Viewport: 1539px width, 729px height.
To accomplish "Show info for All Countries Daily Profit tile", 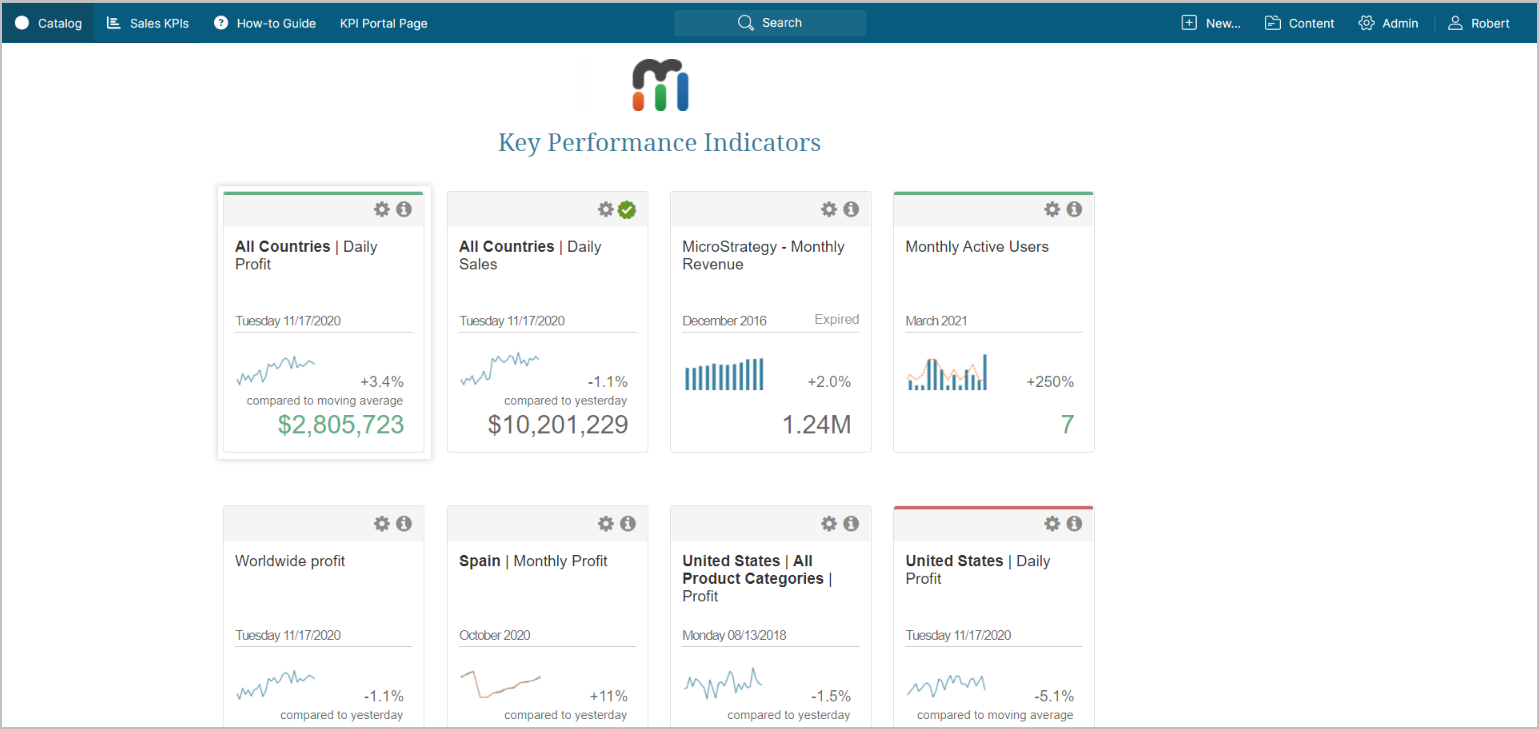I will 404,209.
